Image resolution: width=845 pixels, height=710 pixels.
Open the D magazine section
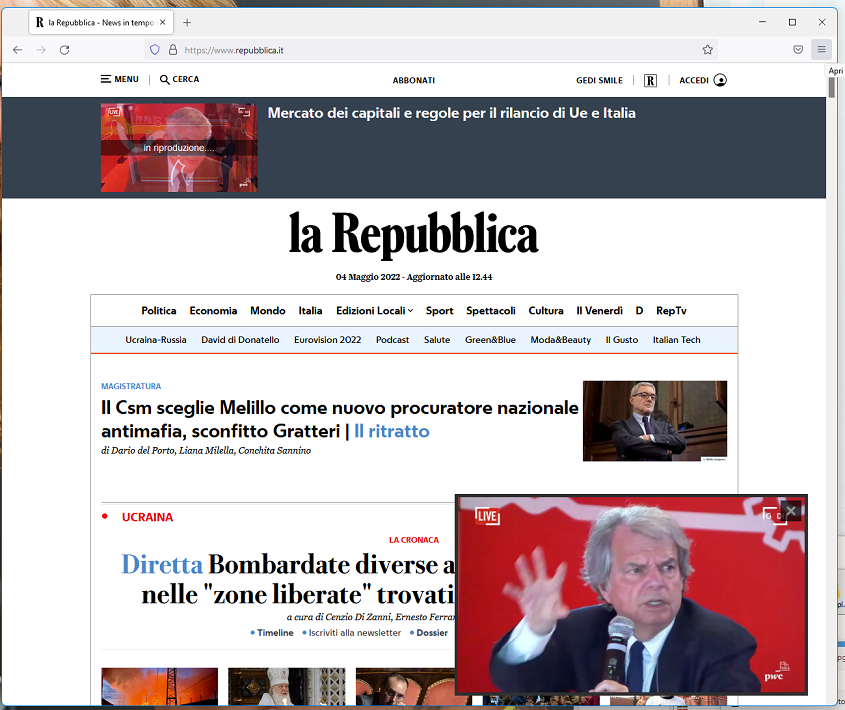pos(639,311)
